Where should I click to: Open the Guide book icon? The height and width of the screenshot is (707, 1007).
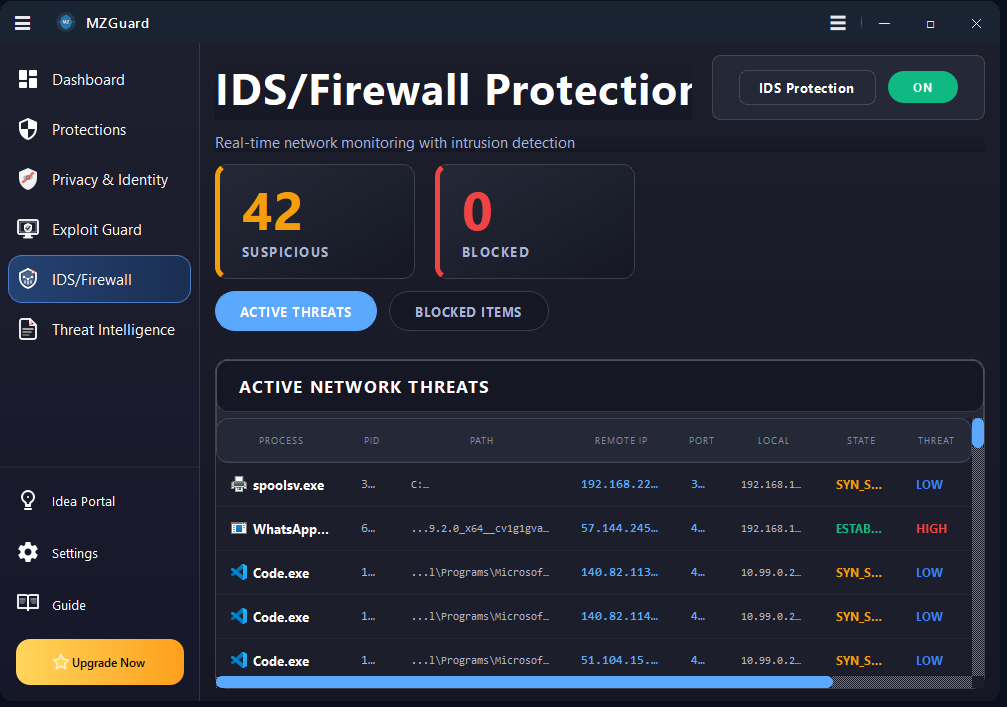(x=28, y=604)
